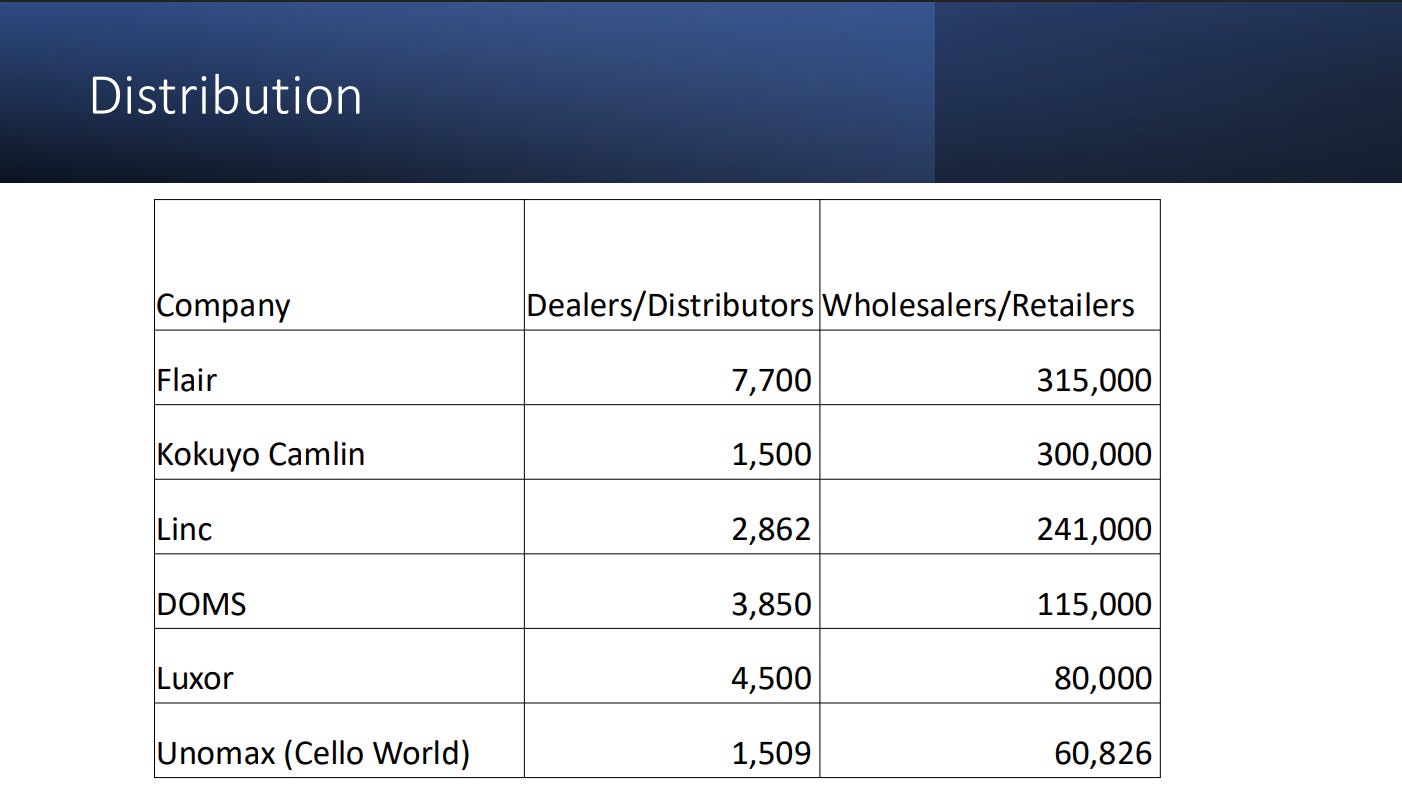
Task: Click the 'Unomax (Cello World)' cell
Action: click(339, 740)
